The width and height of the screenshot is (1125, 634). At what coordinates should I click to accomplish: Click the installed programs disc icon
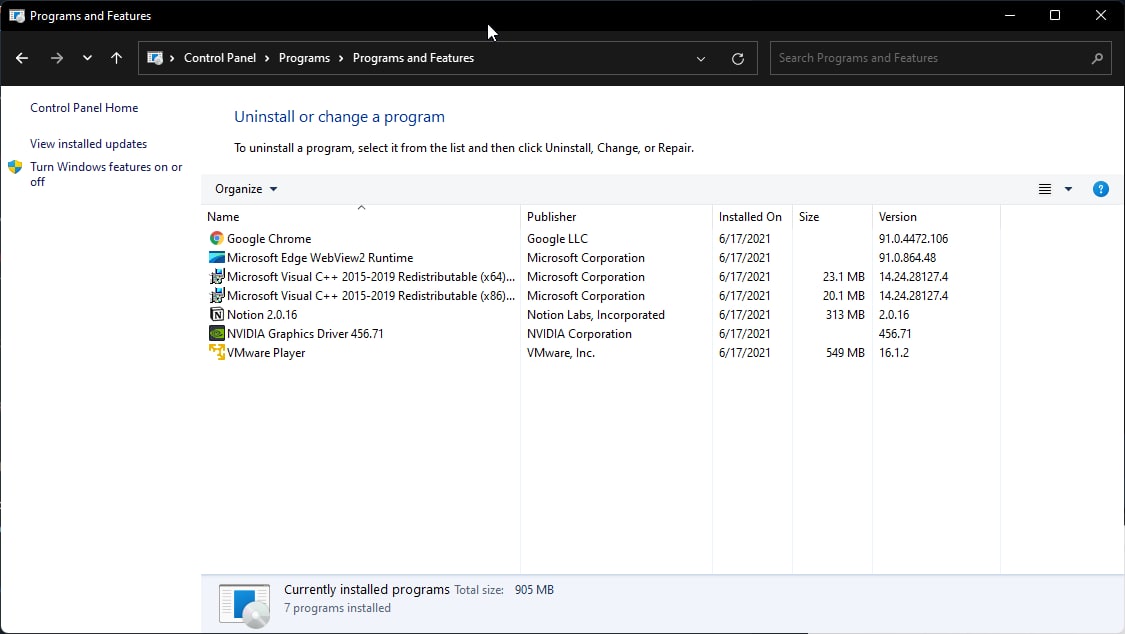[x=245, y=605]
